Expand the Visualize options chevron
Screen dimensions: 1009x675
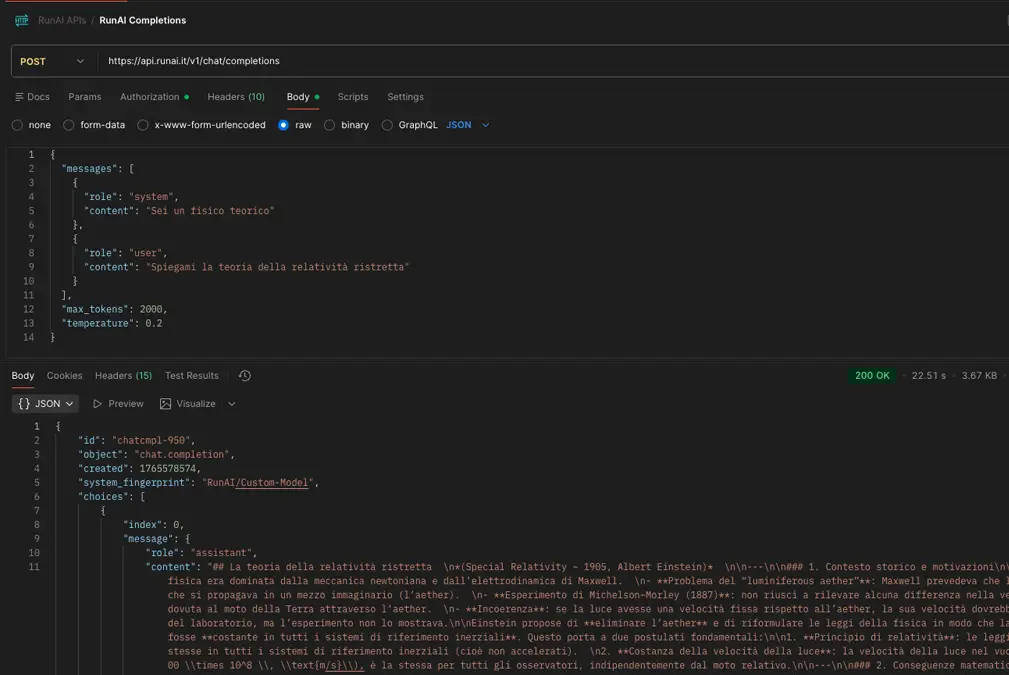click(230, 403)
